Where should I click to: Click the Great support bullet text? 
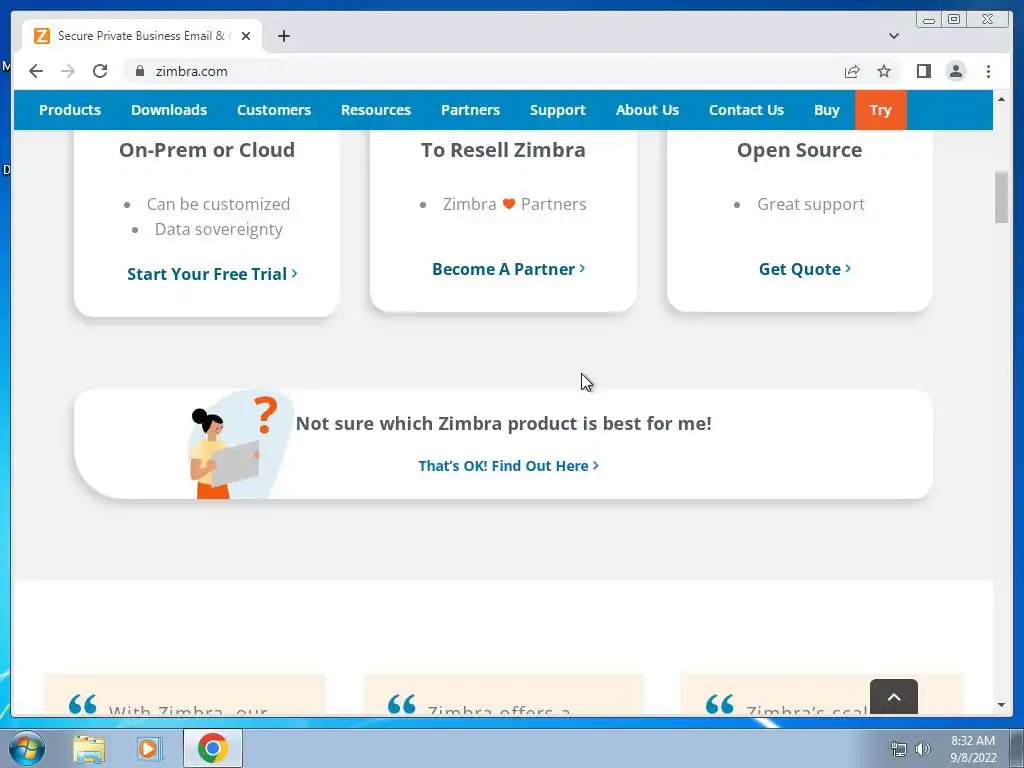pyautogui.click(x=810, y=204)
